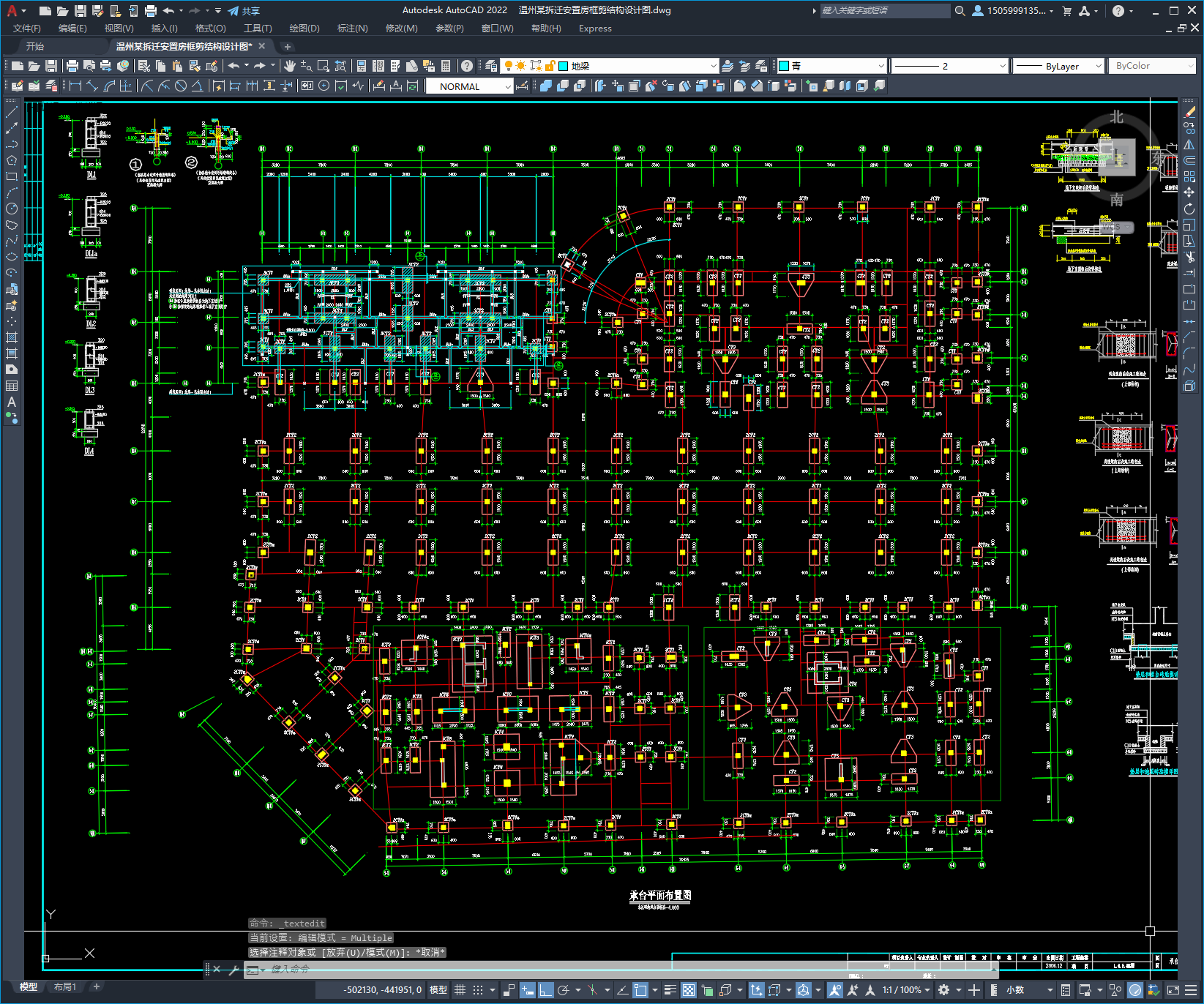
Task: Select the Linear dimension tool
Action: click(75, 86)
